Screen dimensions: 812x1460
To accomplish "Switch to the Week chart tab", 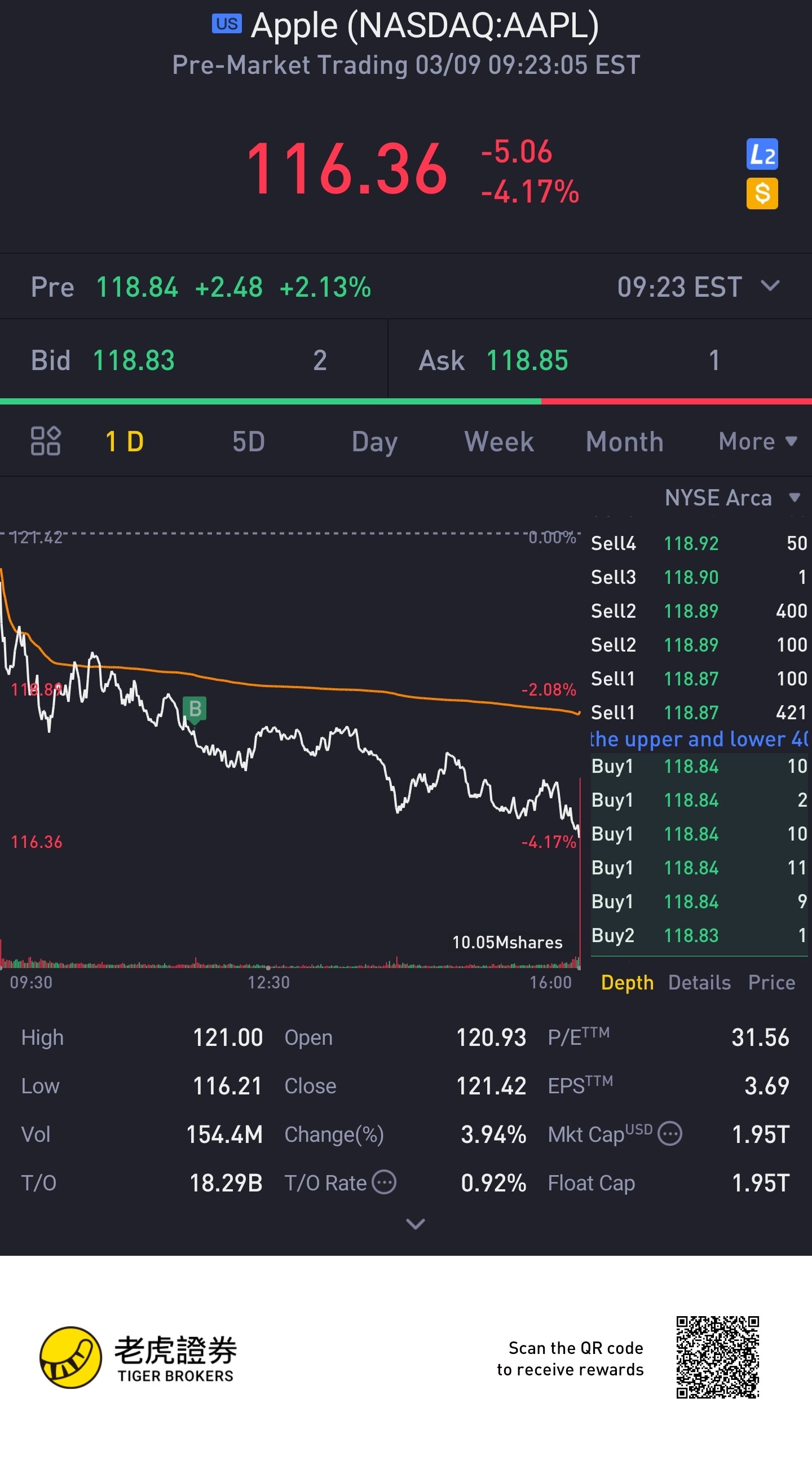I will [498, 442].
